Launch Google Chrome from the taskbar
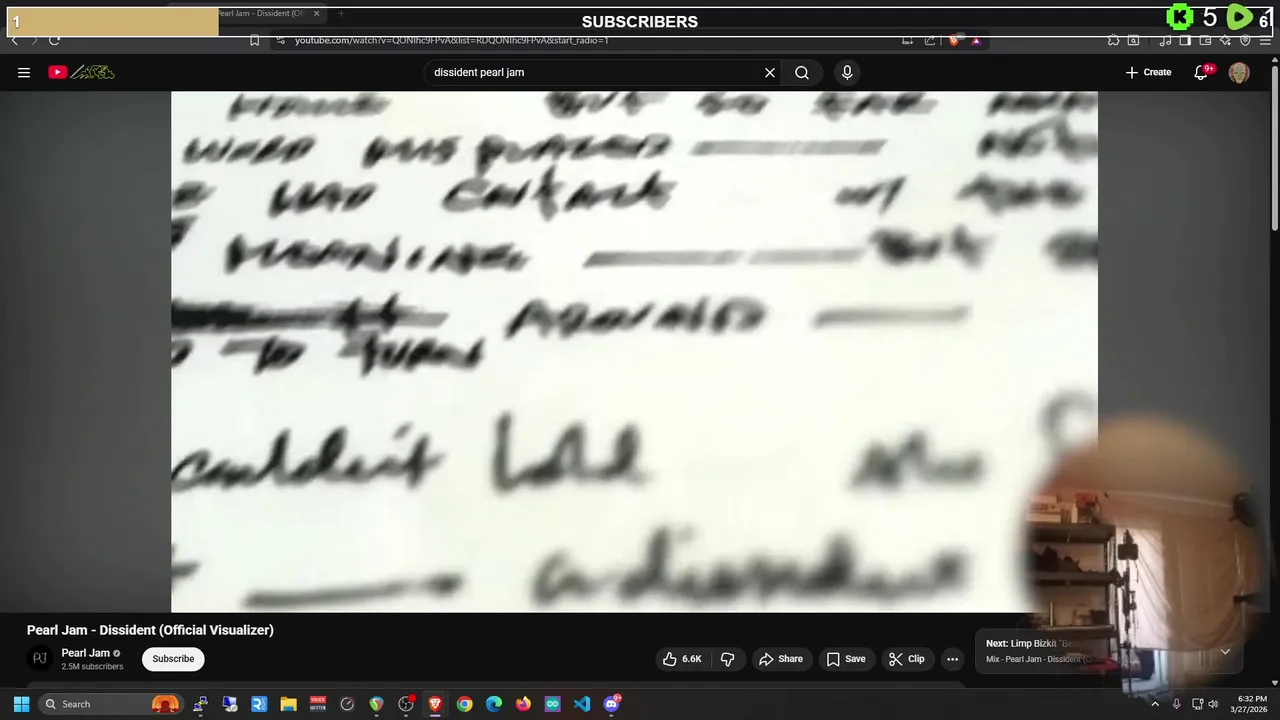The height and width of the screenshot is (720, 1280). click(x=464, y=704)
